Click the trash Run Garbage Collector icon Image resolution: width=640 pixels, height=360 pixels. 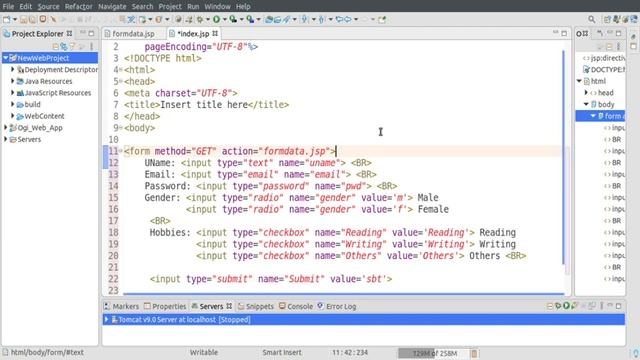click(x=474, y=353)
